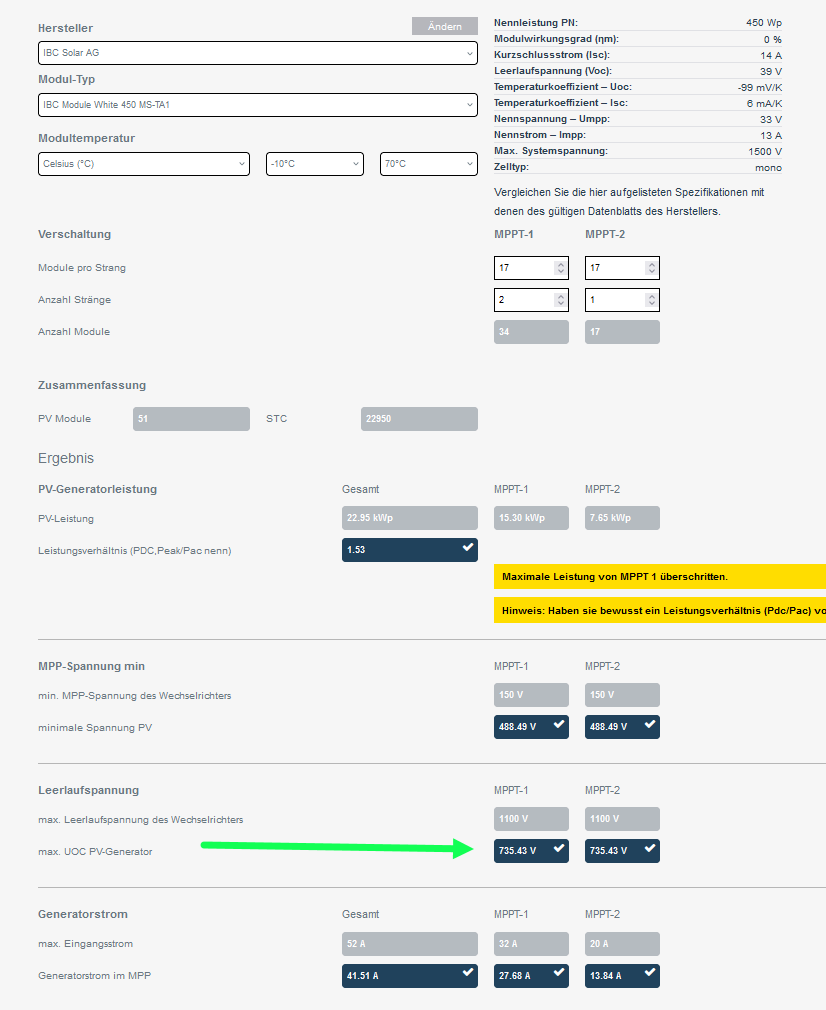Click the MPPT-1 Module pro Strang field

(531, 268)
